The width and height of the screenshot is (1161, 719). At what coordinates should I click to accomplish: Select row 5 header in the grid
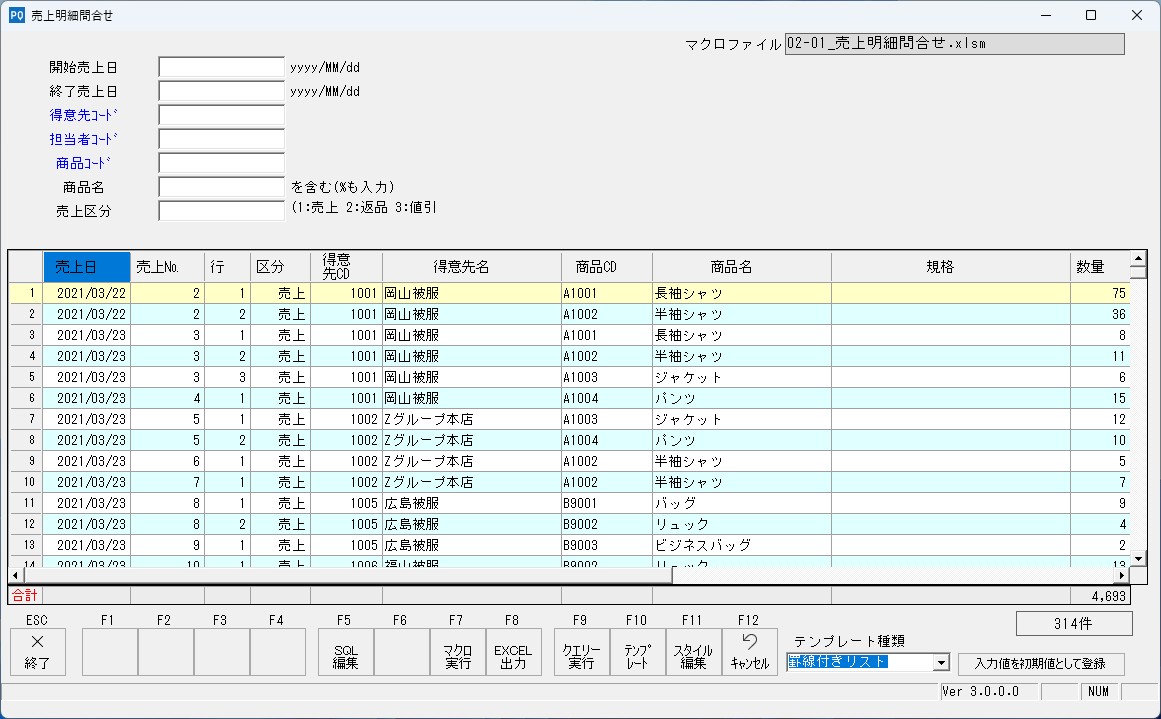tap(32, 377)
